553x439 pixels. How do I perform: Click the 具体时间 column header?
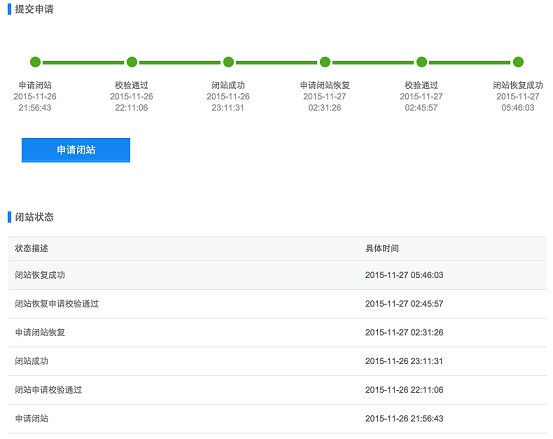[382, 248]
